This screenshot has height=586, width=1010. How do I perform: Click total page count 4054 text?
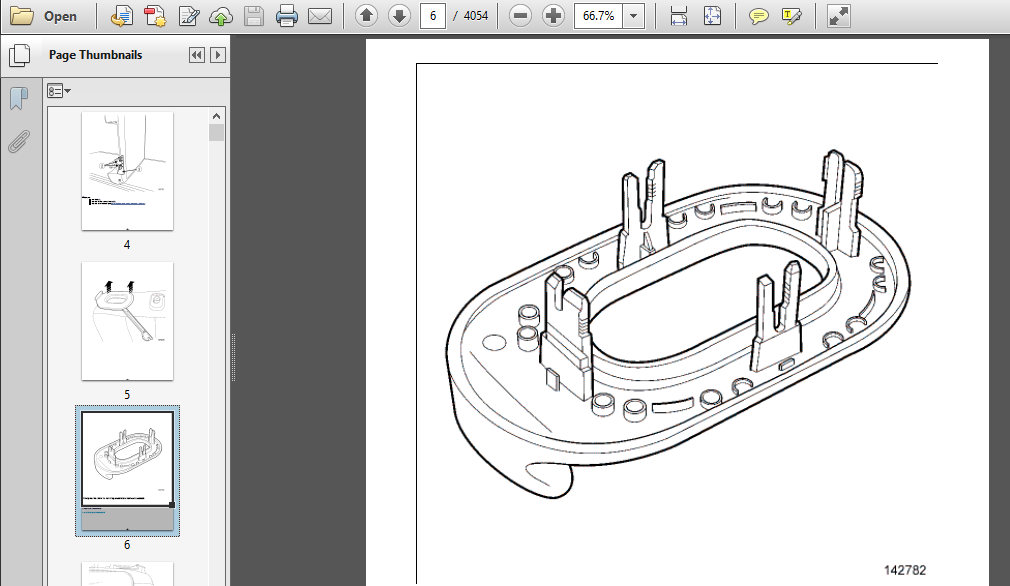point(476,15)
